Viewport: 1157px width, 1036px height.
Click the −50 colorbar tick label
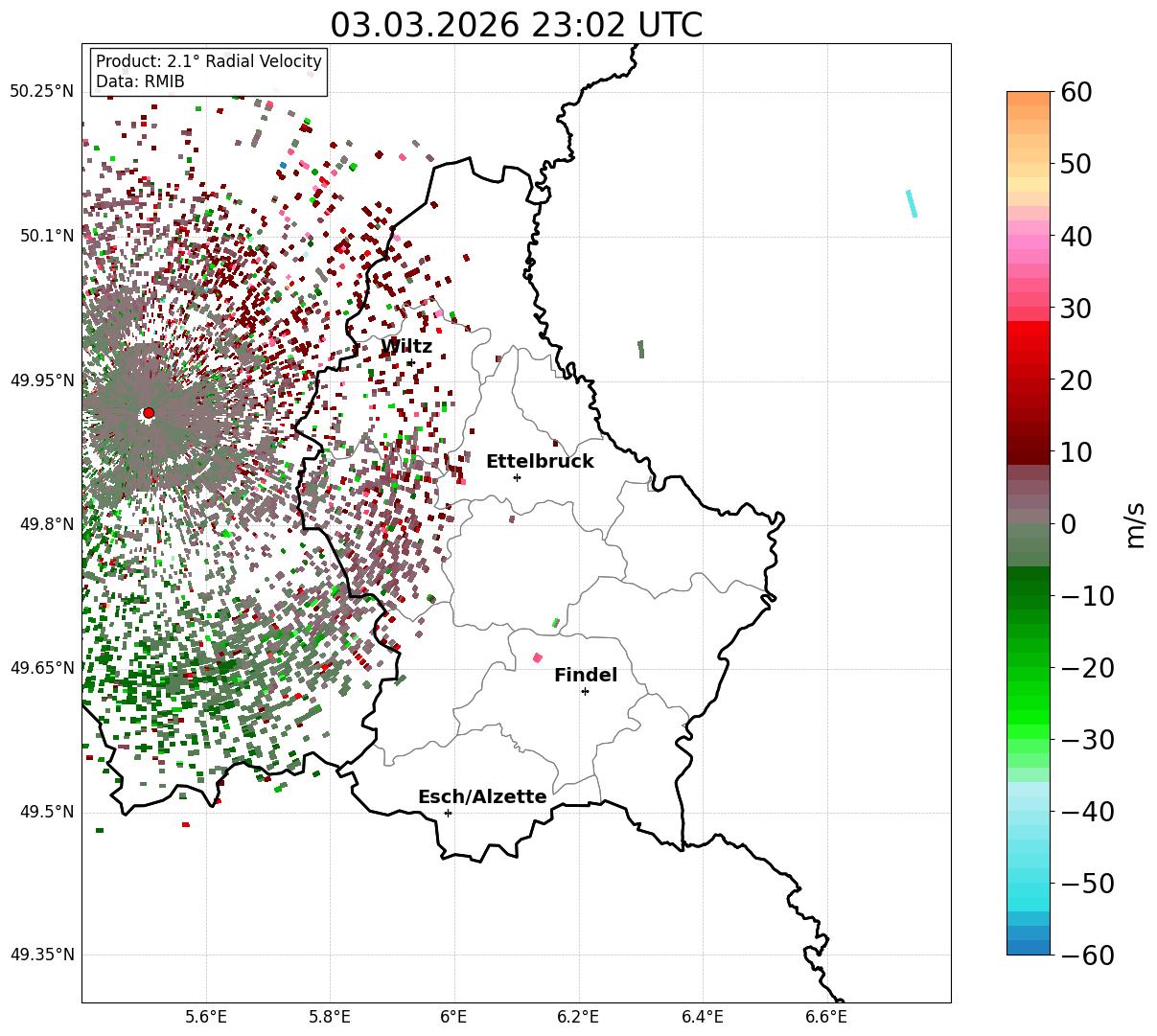(x=1087, y=884)
